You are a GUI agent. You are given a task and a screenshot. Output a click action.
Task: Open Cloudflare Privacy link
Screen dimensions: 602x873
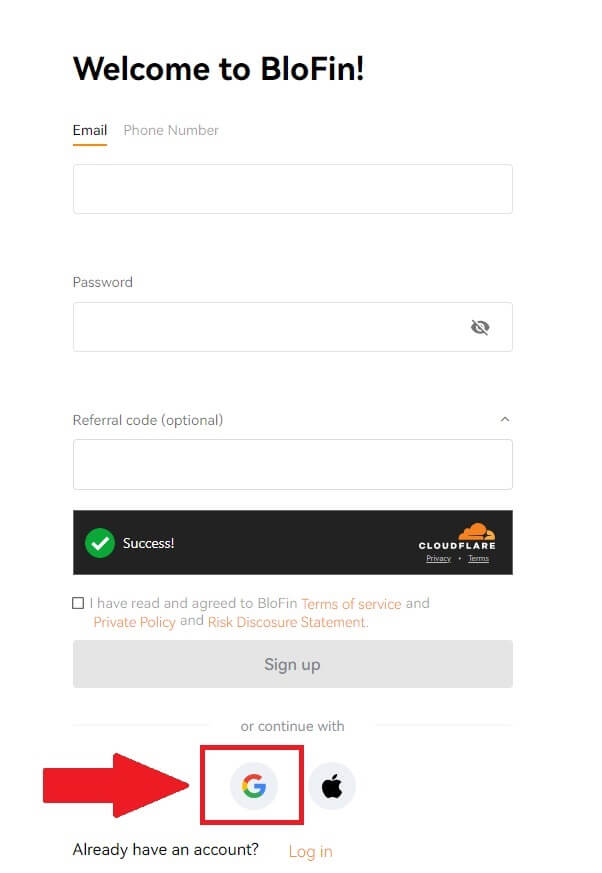point(439,558)
